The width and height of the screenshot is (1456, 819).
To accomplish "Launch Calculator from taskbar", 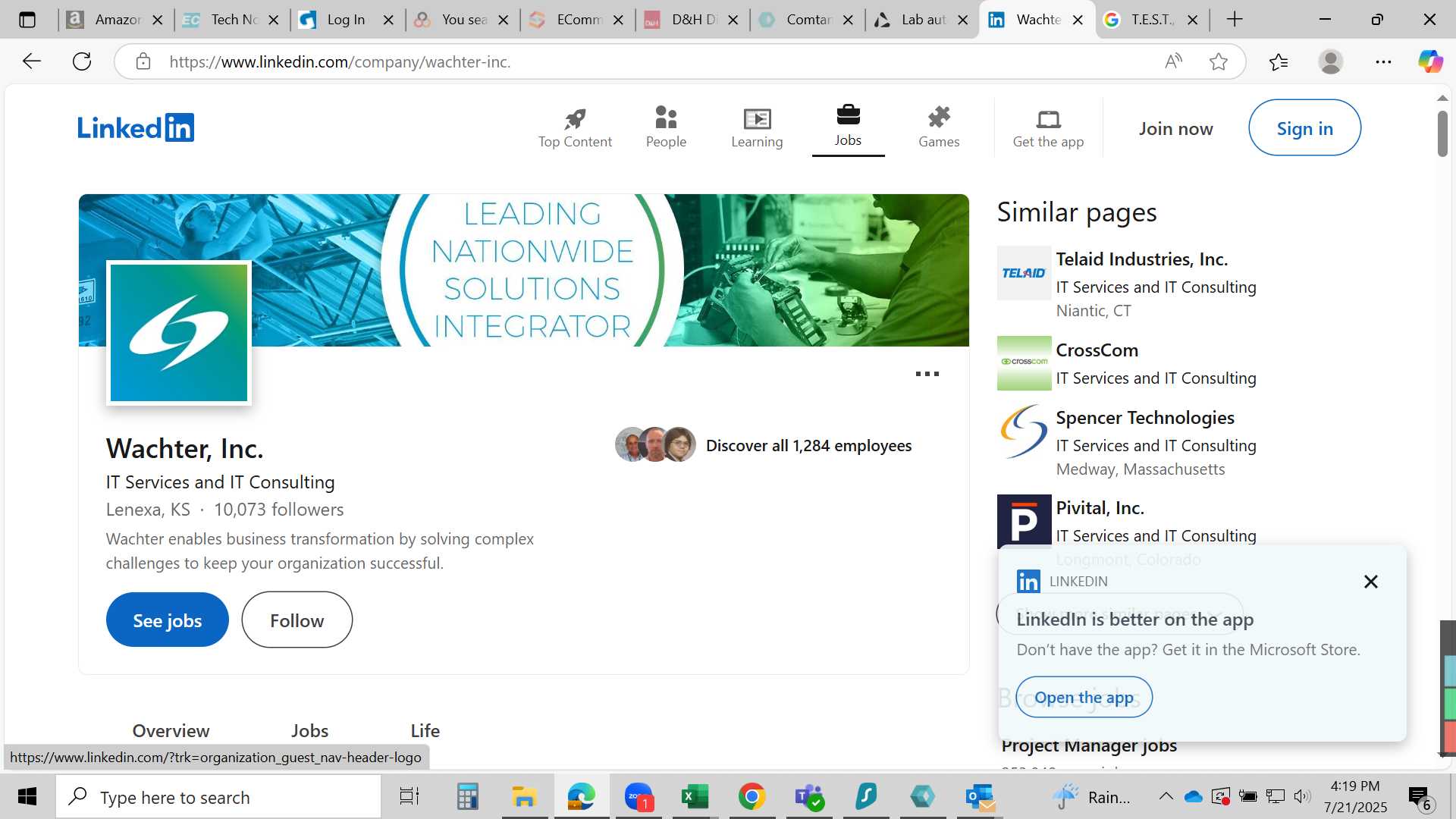I will [x=467, y=797].
